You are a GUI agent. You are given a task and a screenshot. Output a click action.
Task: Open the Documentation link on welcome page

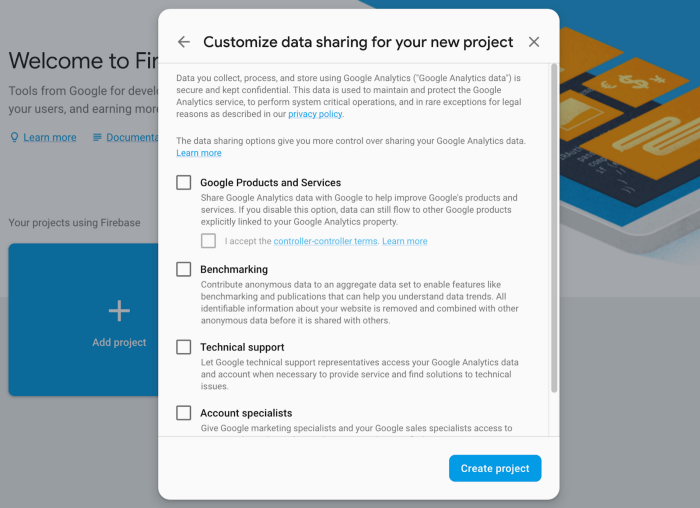tap(132, 137)
